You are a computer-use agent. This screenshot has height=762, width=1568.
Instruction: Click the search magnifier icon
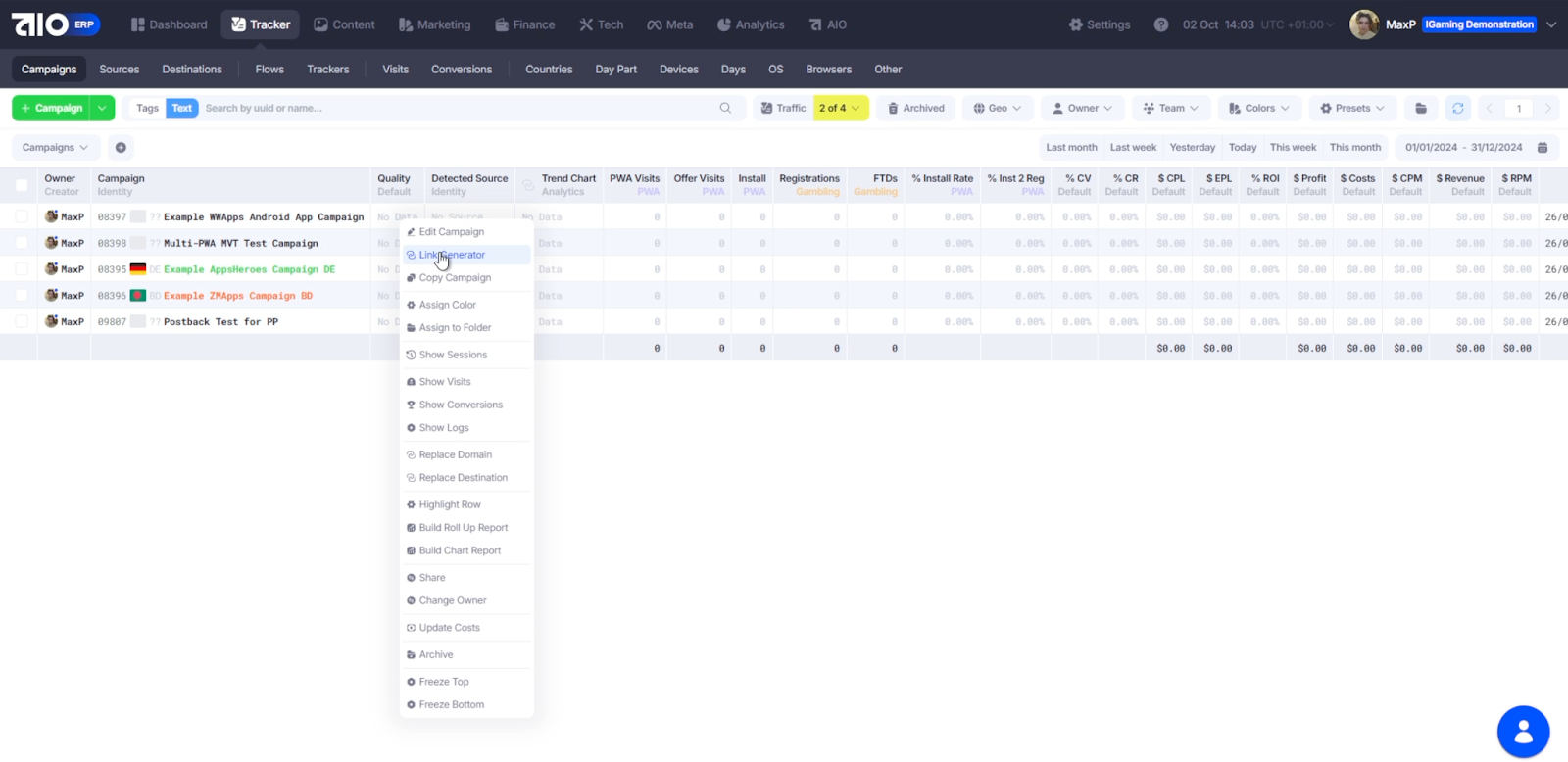point(725,109)
